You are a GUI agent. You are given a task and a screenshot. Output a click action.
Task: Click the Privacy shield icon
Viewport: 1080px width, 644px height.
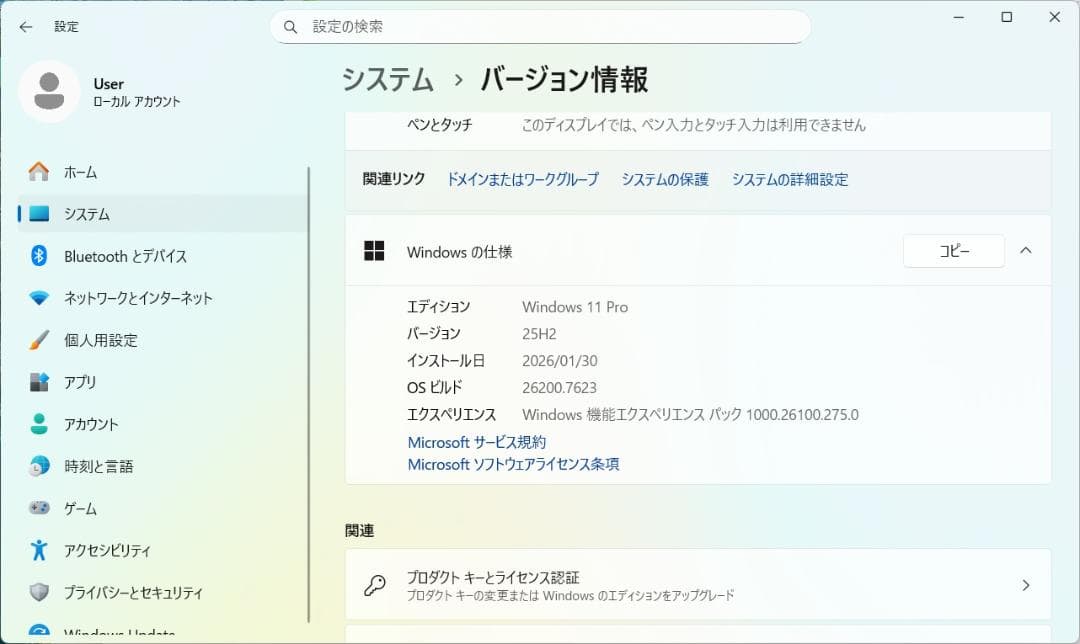[39, 592]
